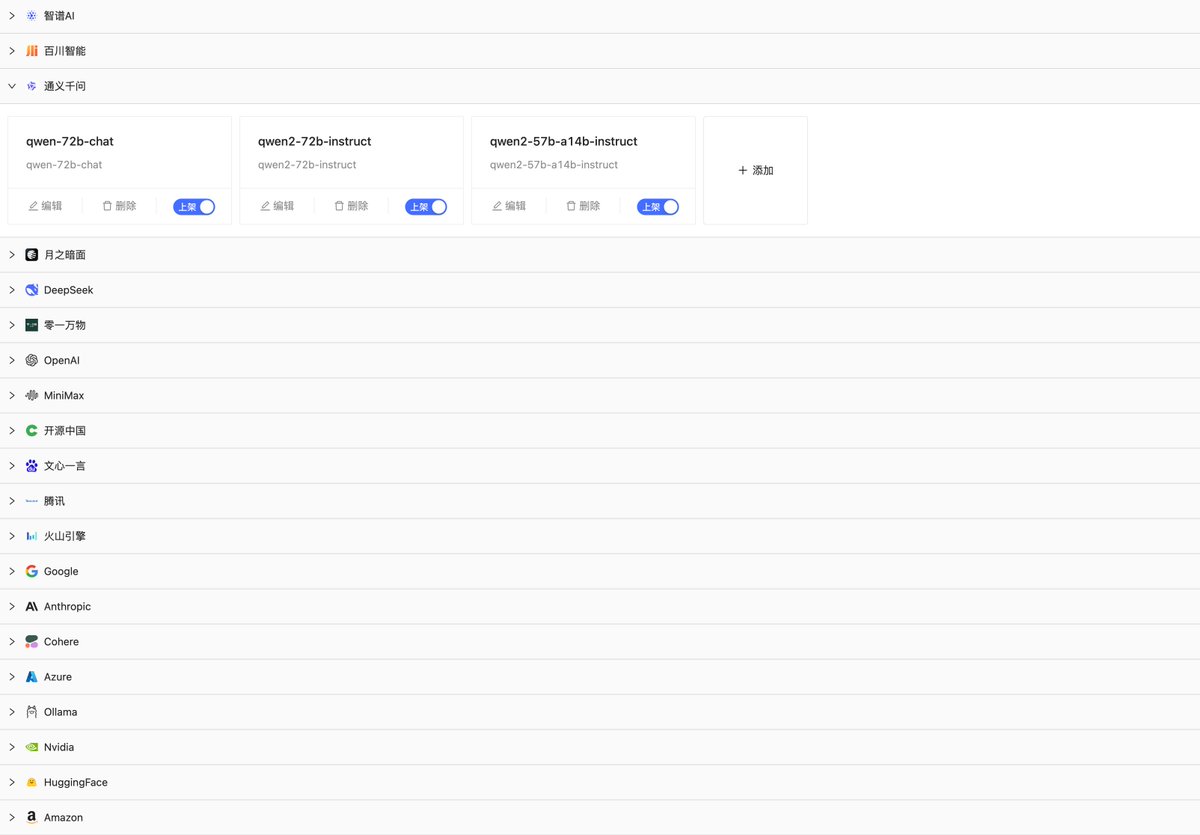This screenshot has width=1200, height=835.
Task: Edit the qwen-72b-chat model
Action: pyautogui.click(x=45, y=206)
